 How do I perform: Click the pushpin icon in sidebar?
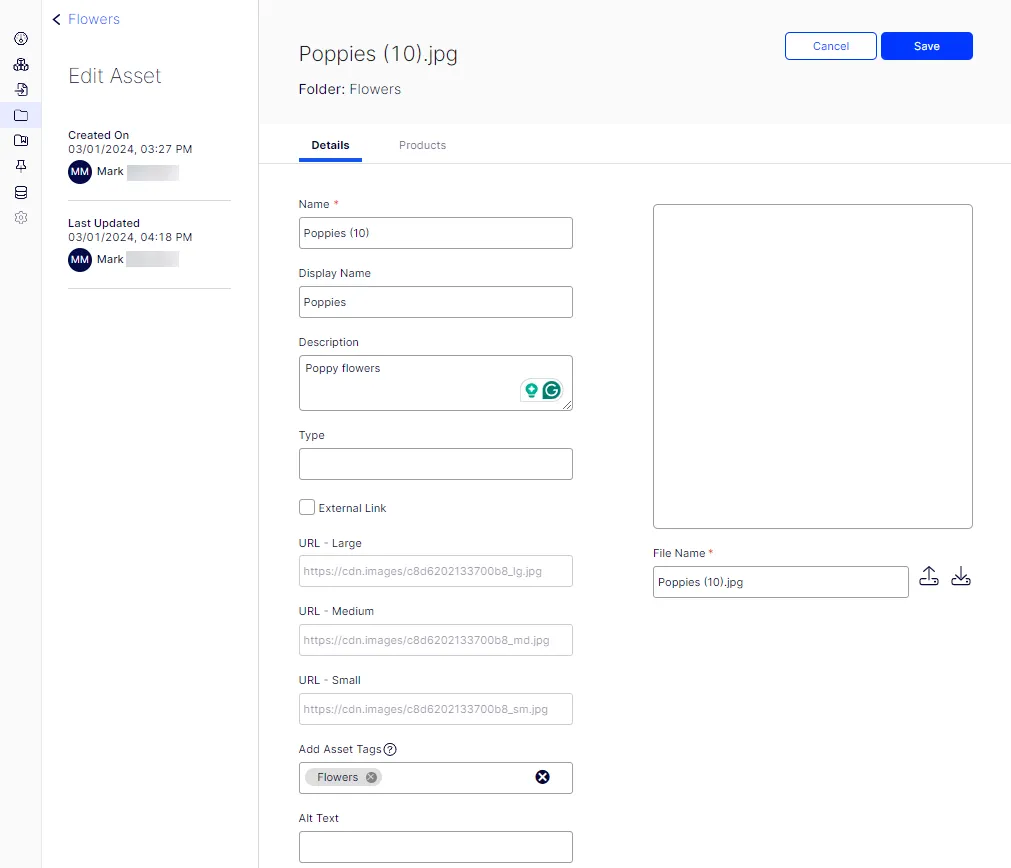(x=21, y=166)
